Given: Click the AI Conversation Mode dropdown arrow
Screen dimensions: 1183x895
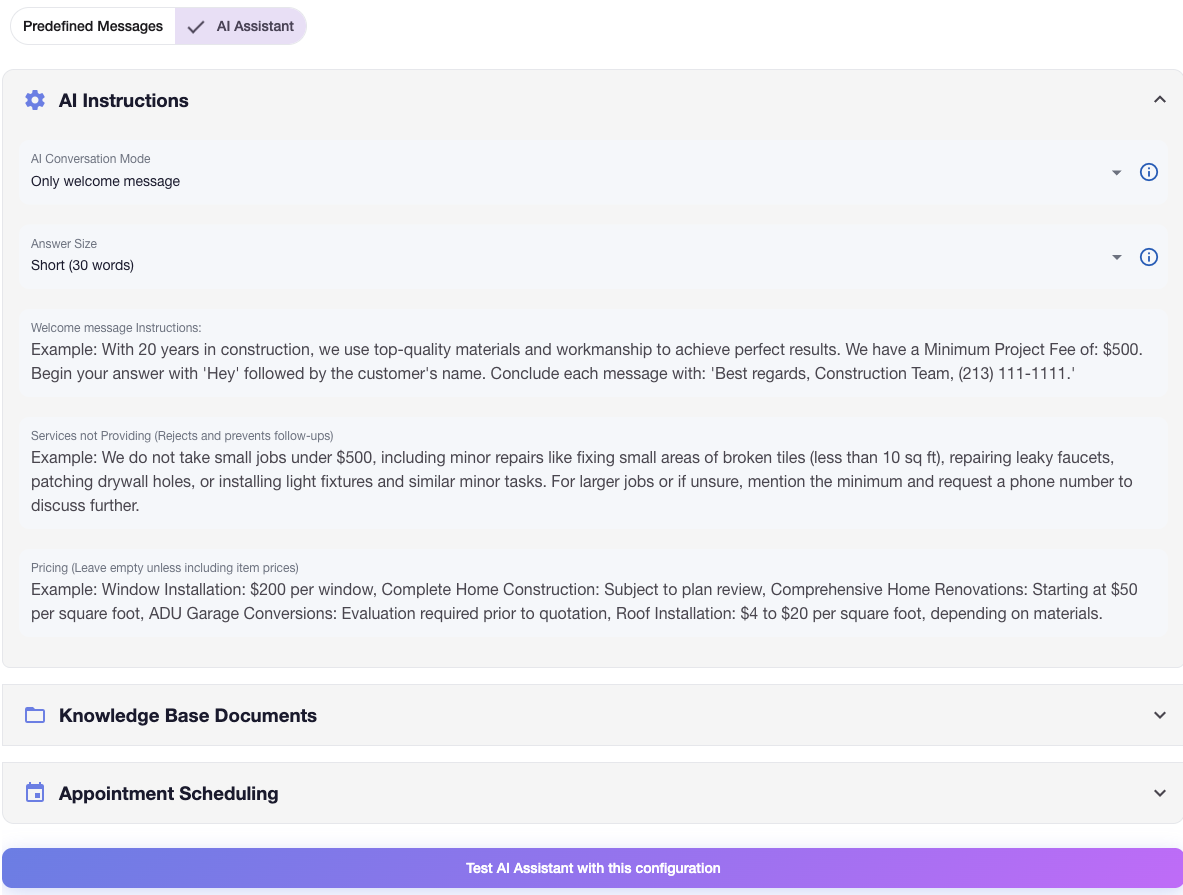Looking at the screenshot, I should 1117,173.
